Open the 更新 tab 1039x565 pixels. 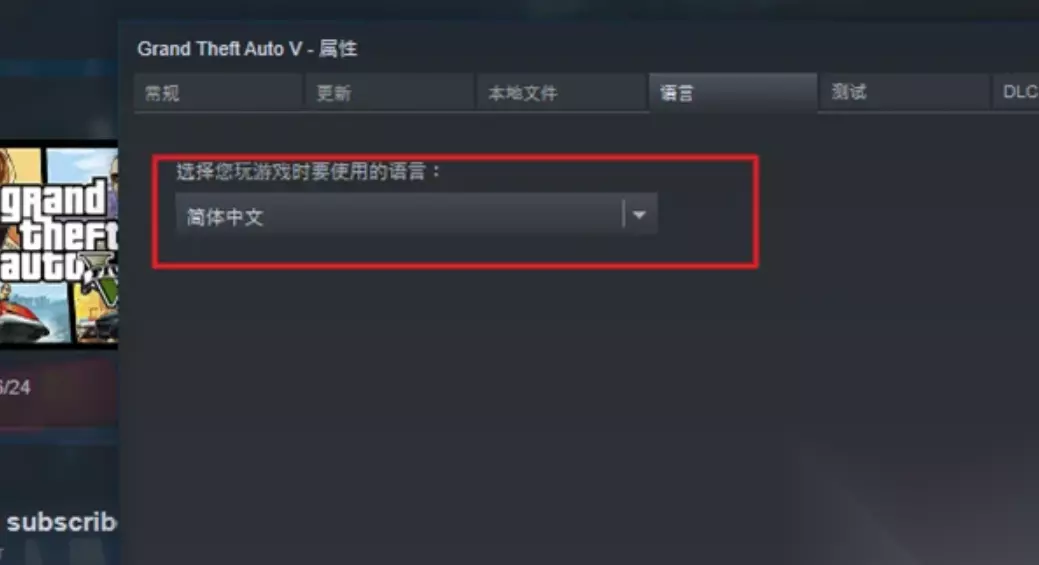(x=389, y=92)
